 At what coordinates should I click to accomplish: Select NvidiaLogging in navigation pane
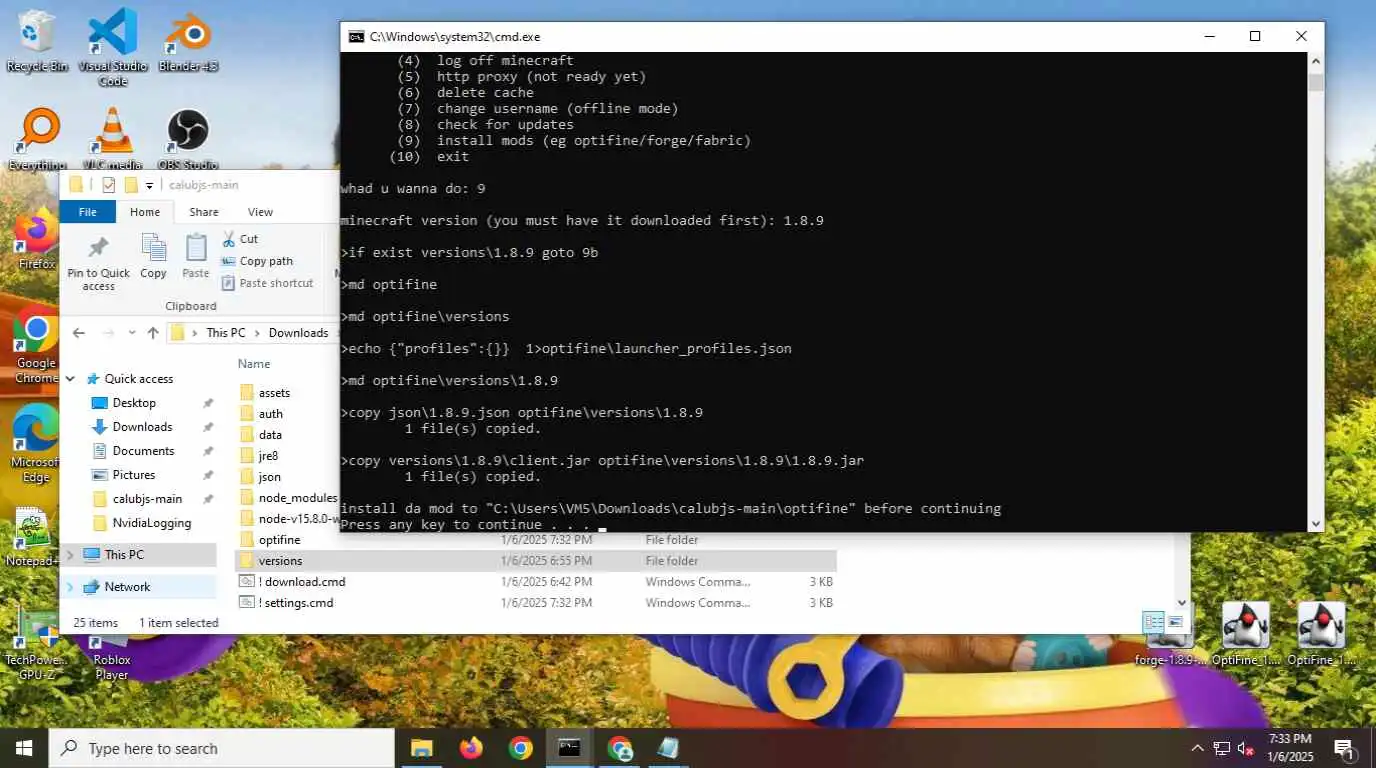pyautogui.click(x=151, y=523)
